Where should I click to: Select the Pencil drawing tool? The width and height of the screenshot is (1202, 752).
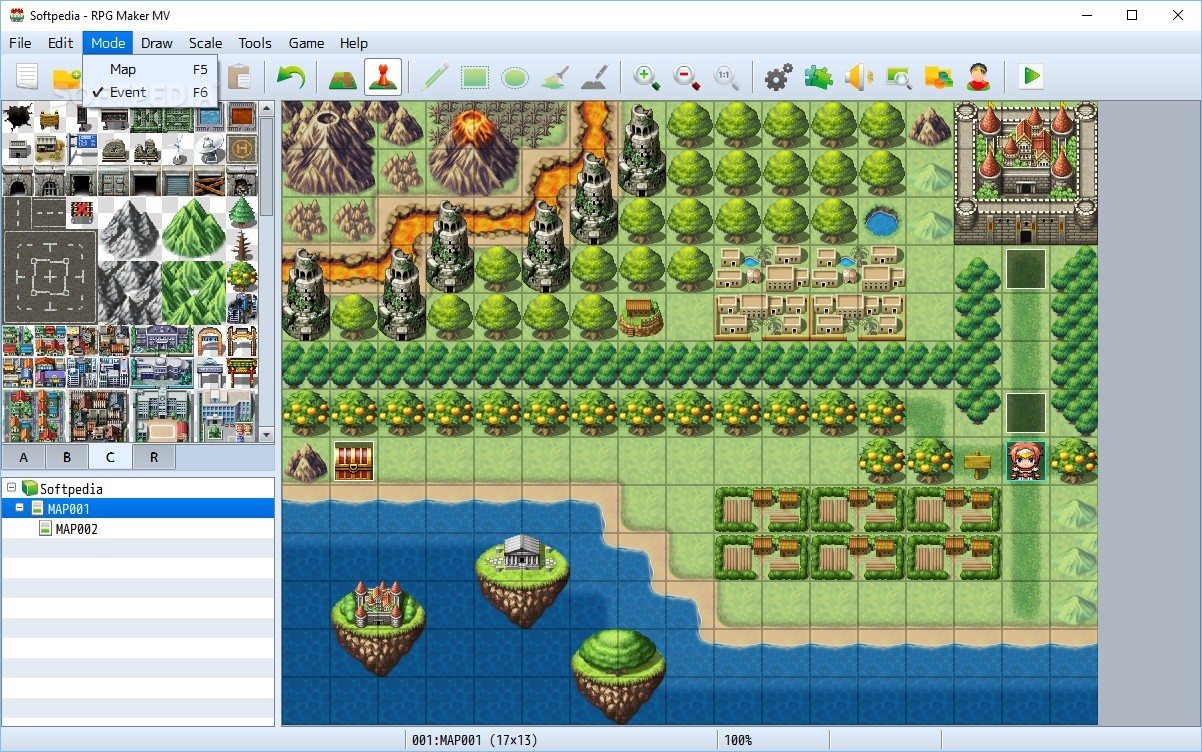435,77
